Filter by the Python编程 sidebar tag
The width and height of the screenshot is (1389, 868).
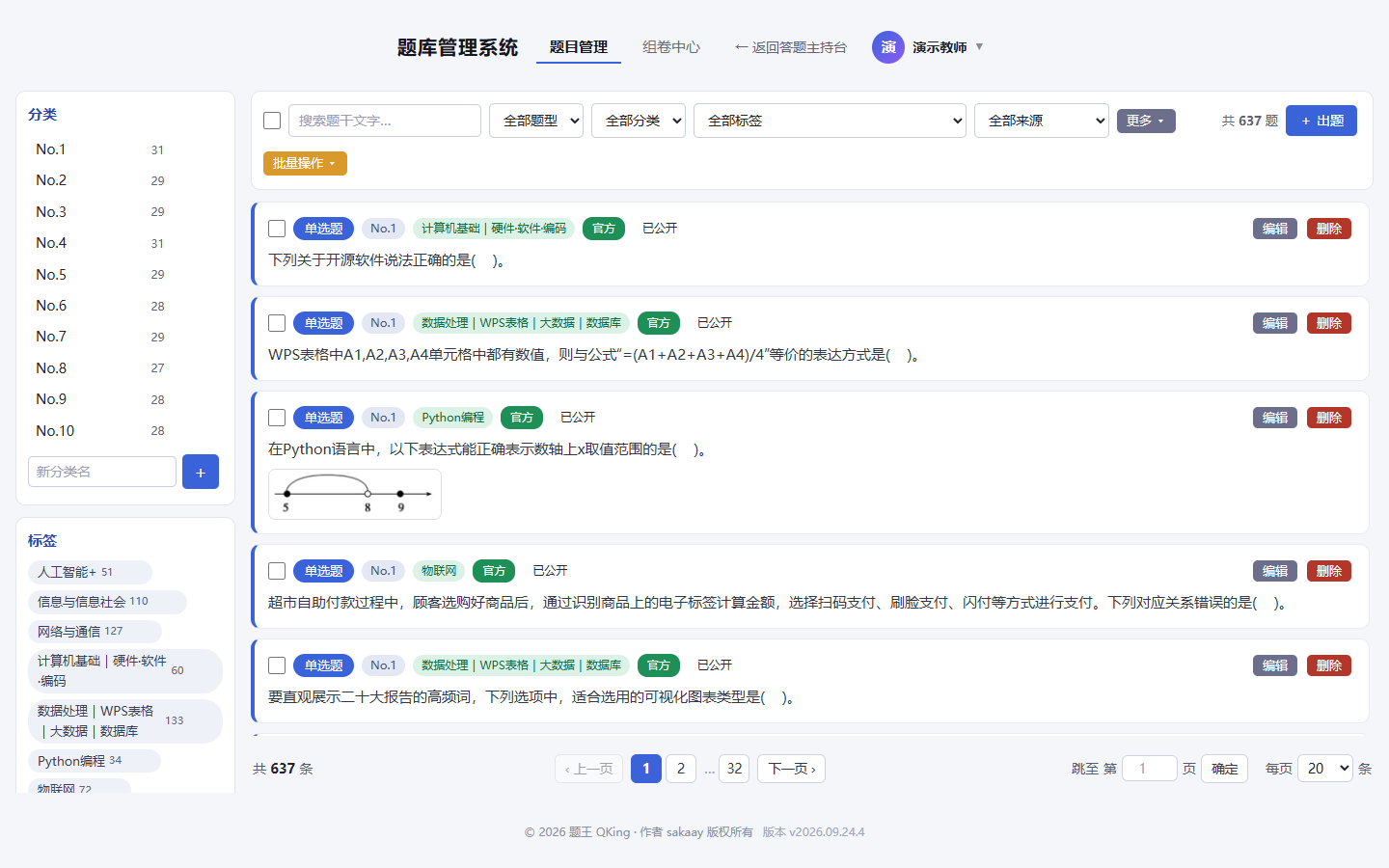(95, 761)
